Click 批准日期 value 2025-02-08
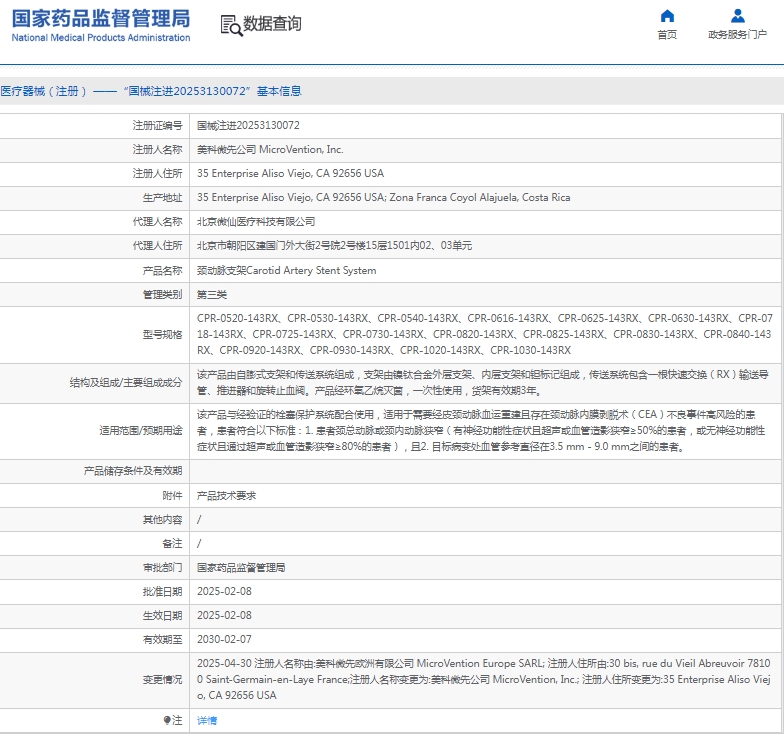The image size is (784, 738). [224, 592]
